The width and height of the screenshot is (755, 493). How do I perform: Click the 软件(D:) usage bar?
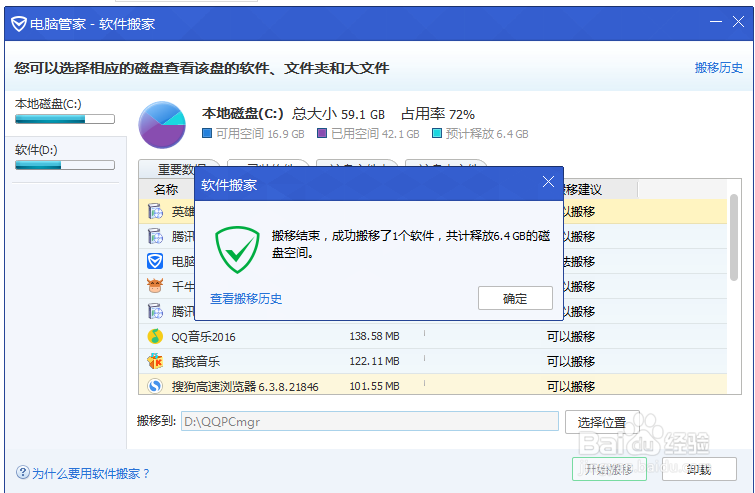coord(65,165)
